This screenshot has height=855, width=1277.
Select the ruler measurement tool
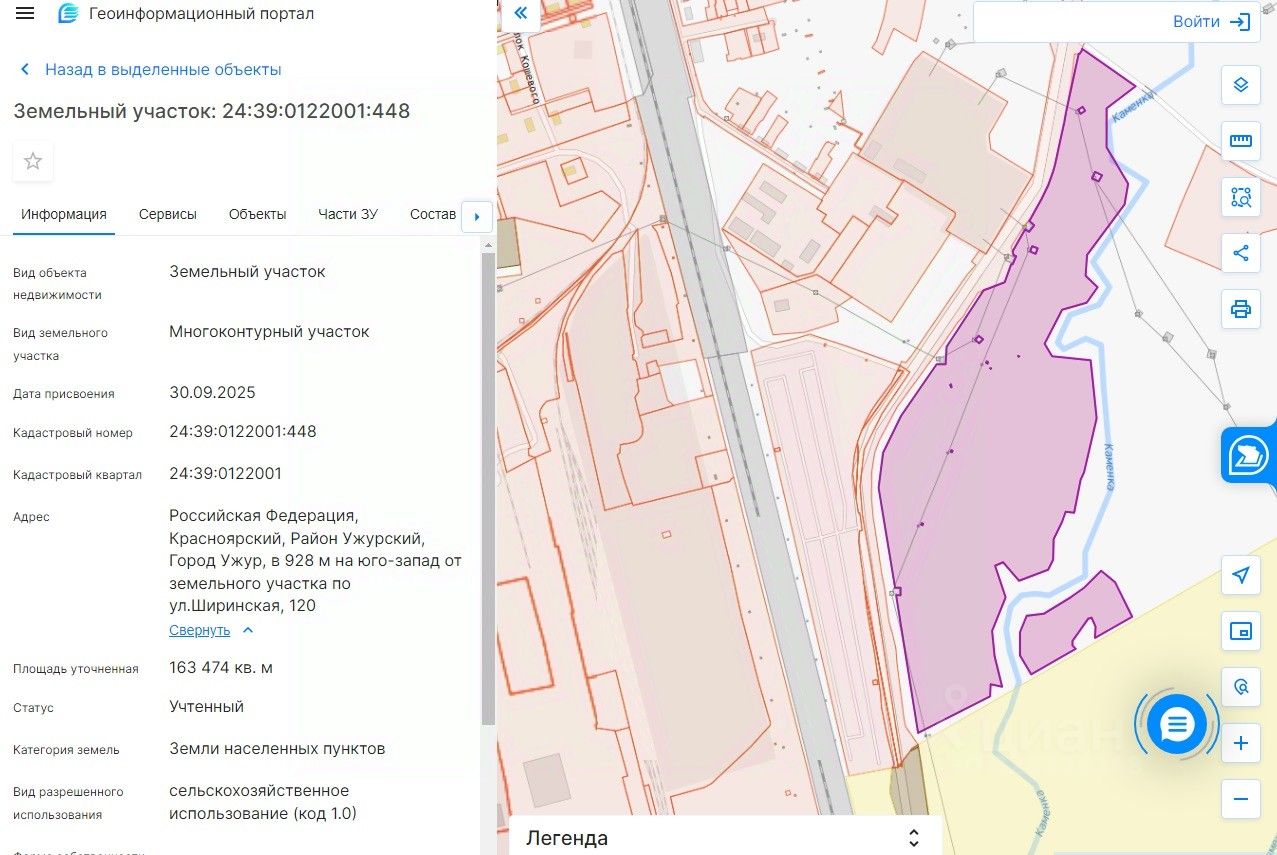[1240, 141]
